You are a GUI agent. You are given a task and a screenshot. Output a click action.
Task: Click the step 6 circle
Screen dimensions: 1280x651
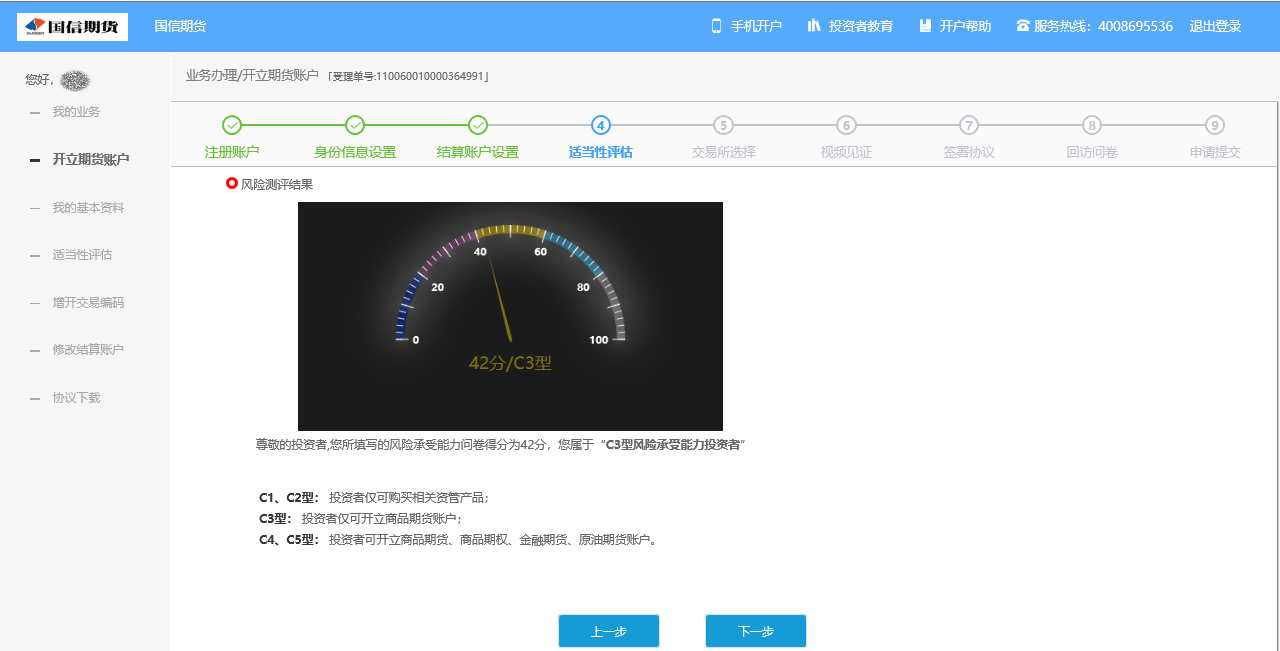846,125
